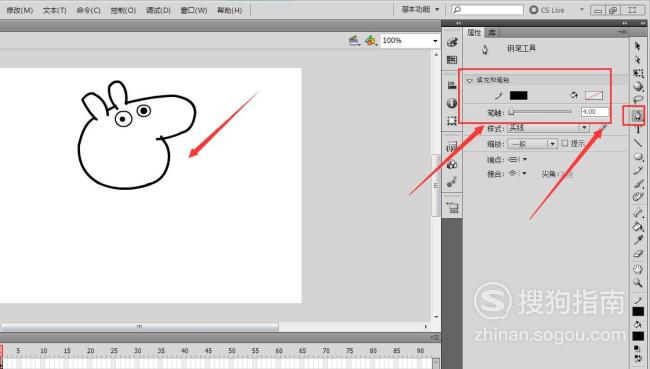Select the Oval shape tool
This screenshot has height=369, width=650.
638,157
